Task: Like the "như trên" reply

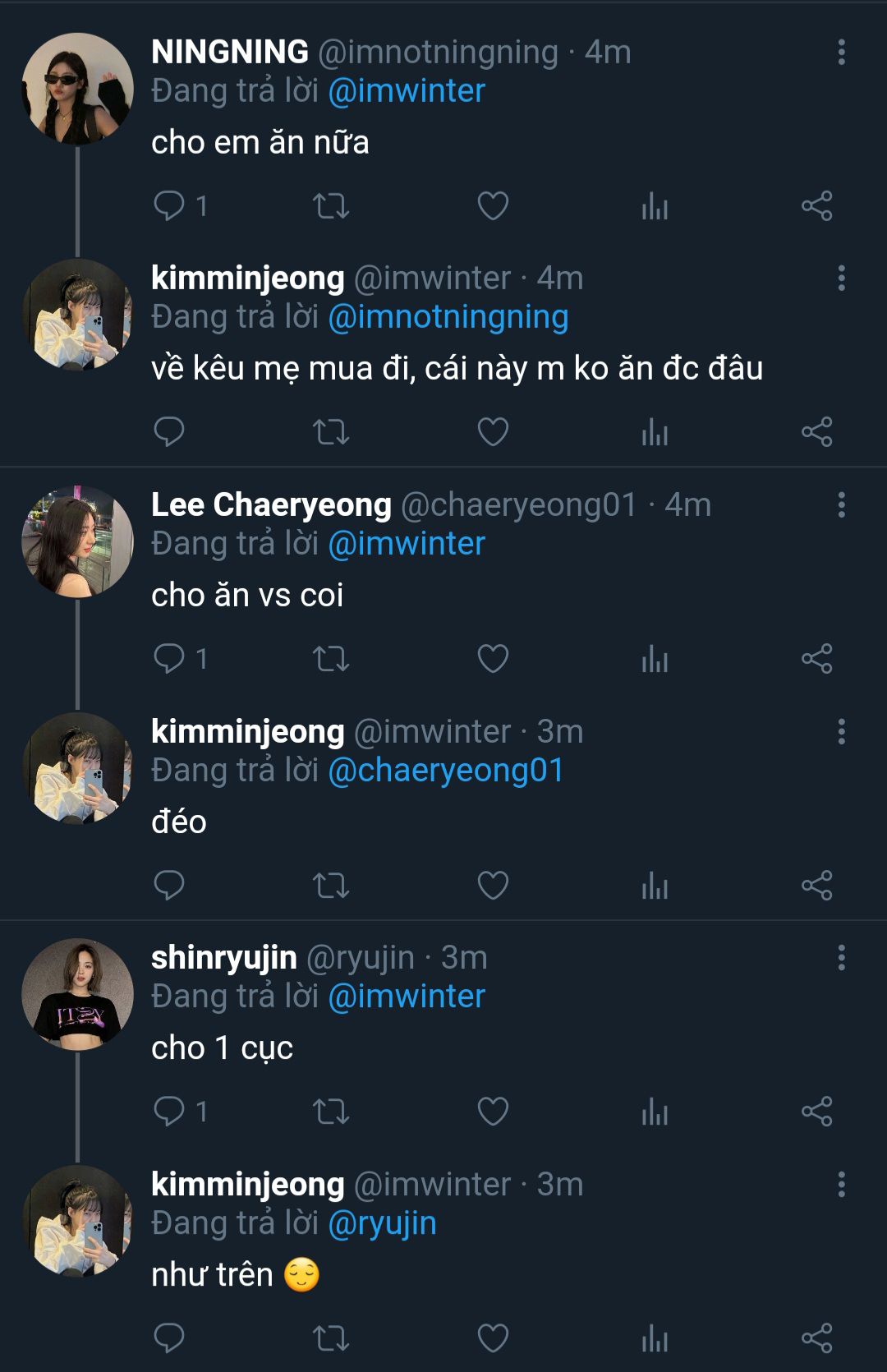Action: coord(493,1337)
